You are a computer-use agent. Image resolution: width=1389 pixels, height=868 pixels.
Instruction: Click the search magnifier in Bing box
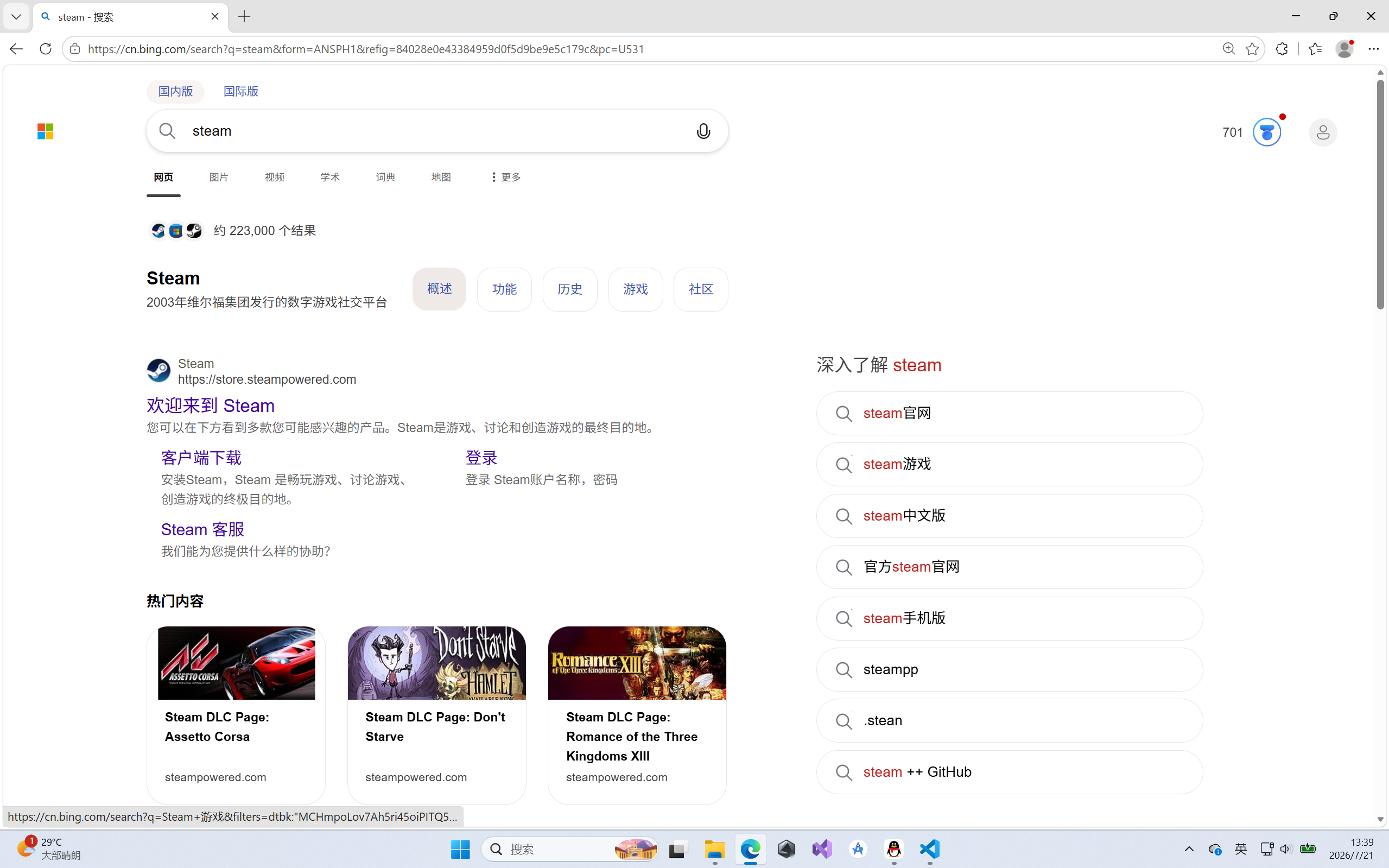[167, 131]
